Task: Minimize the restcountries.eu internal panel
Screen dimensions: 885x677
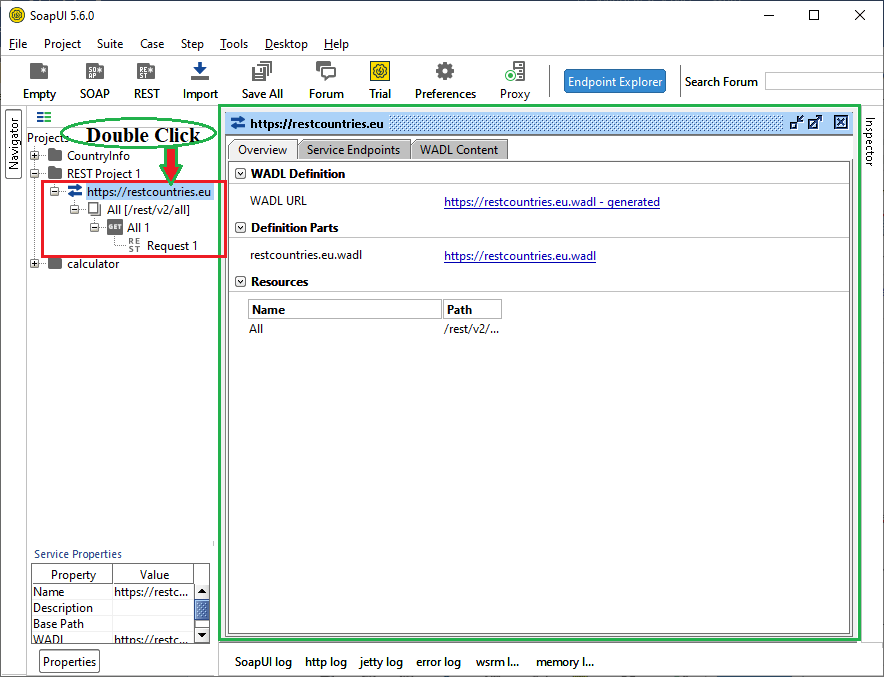Action: pos(796,123)
